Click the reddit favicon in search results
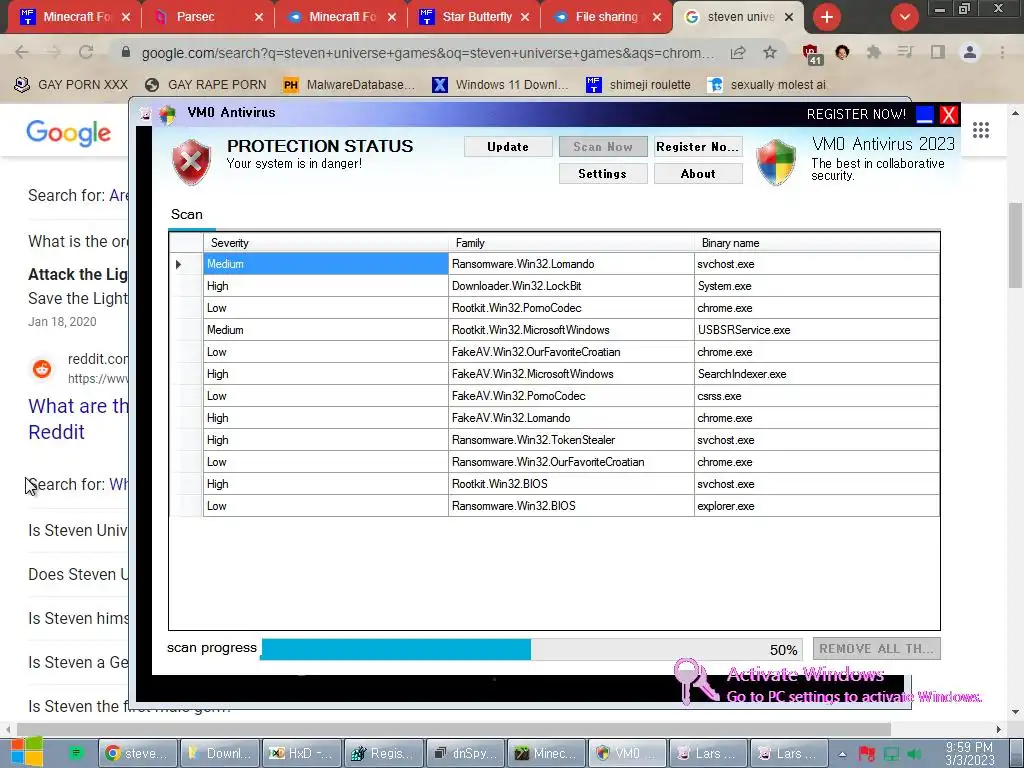This screenshot has height=768, width=1024. point(42,369)
